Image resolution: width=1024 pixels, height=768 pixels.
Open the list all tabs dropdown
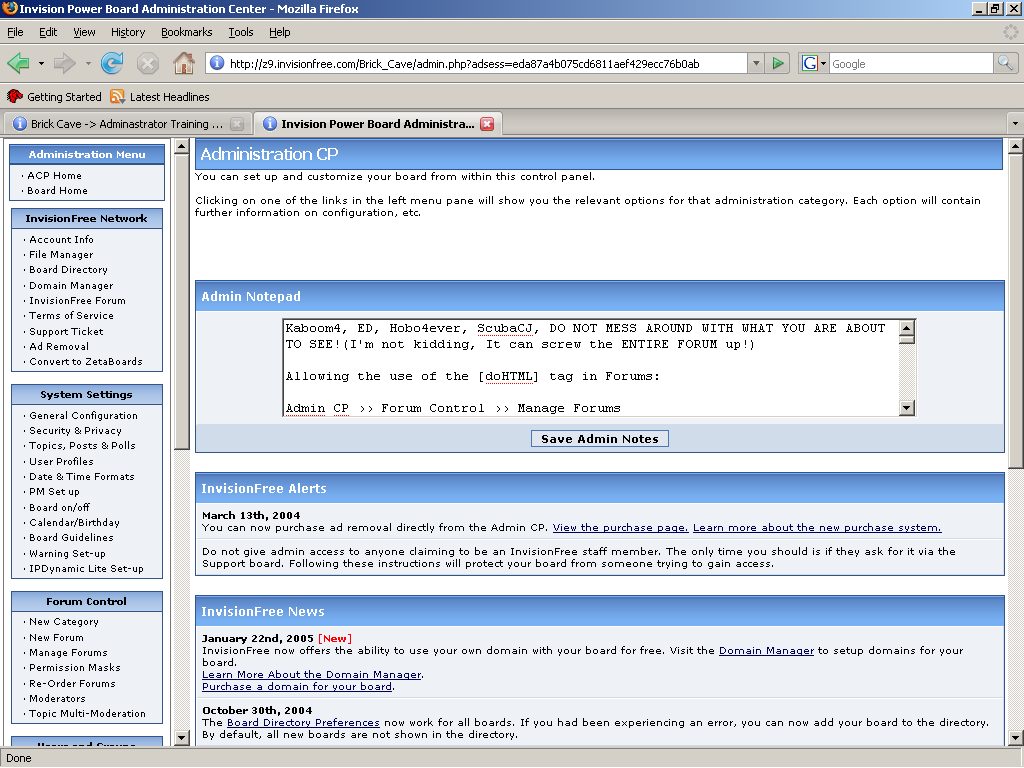(x=1015, y=123)
